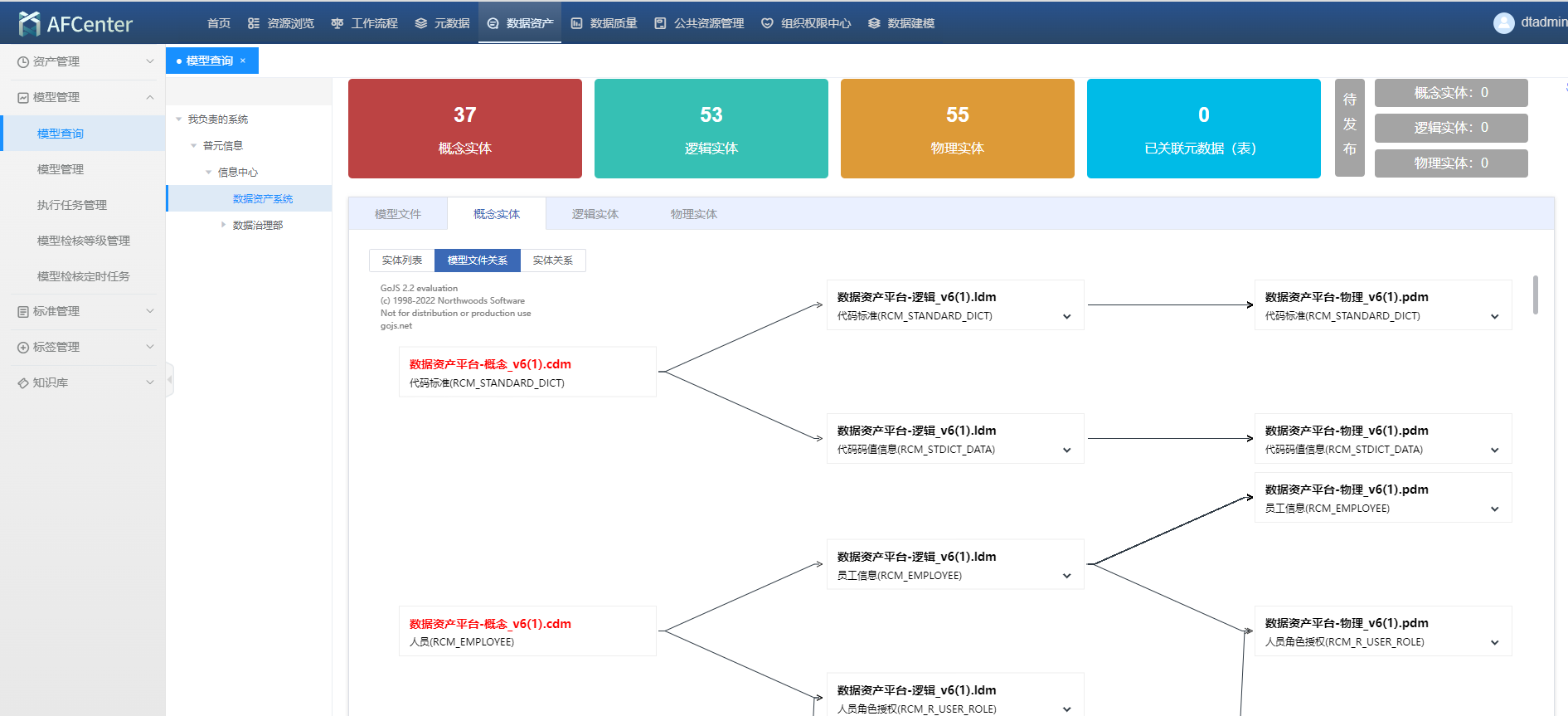Click the sidebar collapse handle arrow
Screen dimensions: 1568x716
[x=170, y=380]
